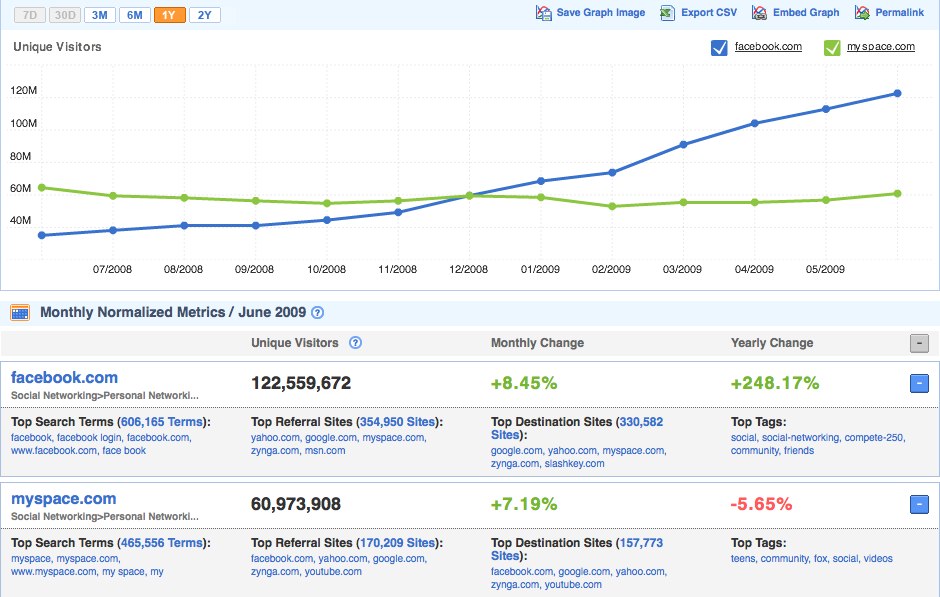The image size is (940, 597).
Task: Click the videos tag
Action: (878, 559)
